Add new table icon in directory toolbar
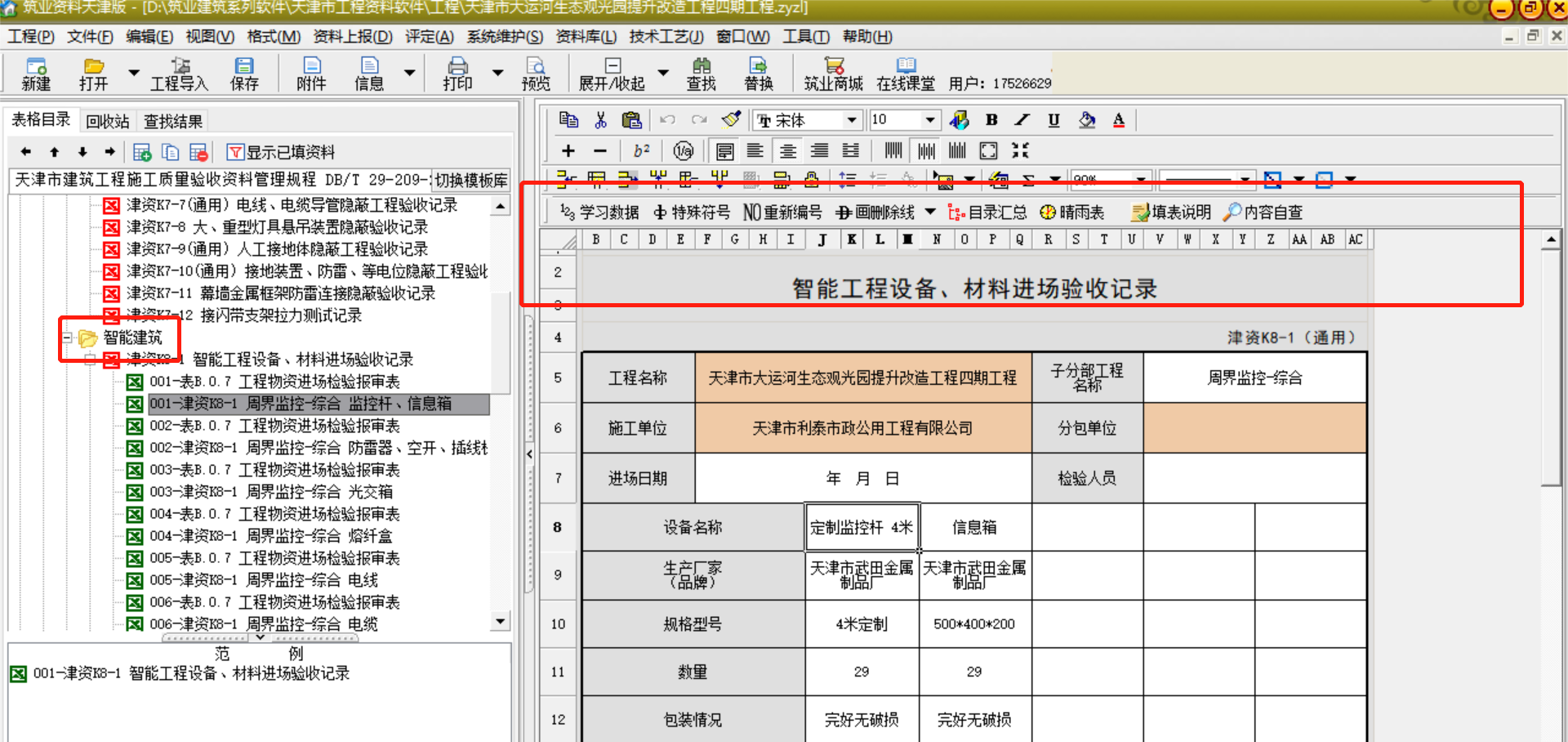 click(x=142, y=152)
